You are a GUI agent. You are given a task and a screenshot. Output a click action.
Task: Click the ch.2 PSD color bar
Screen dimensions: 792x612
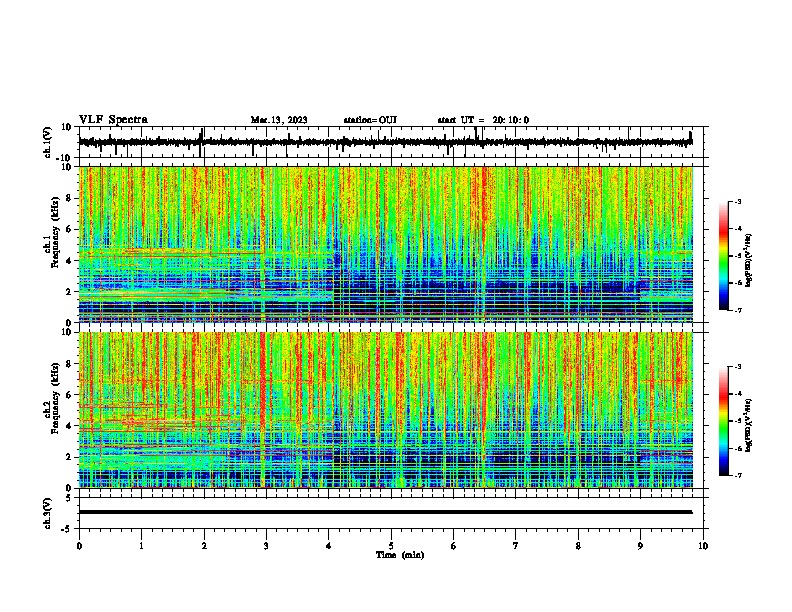724,421
